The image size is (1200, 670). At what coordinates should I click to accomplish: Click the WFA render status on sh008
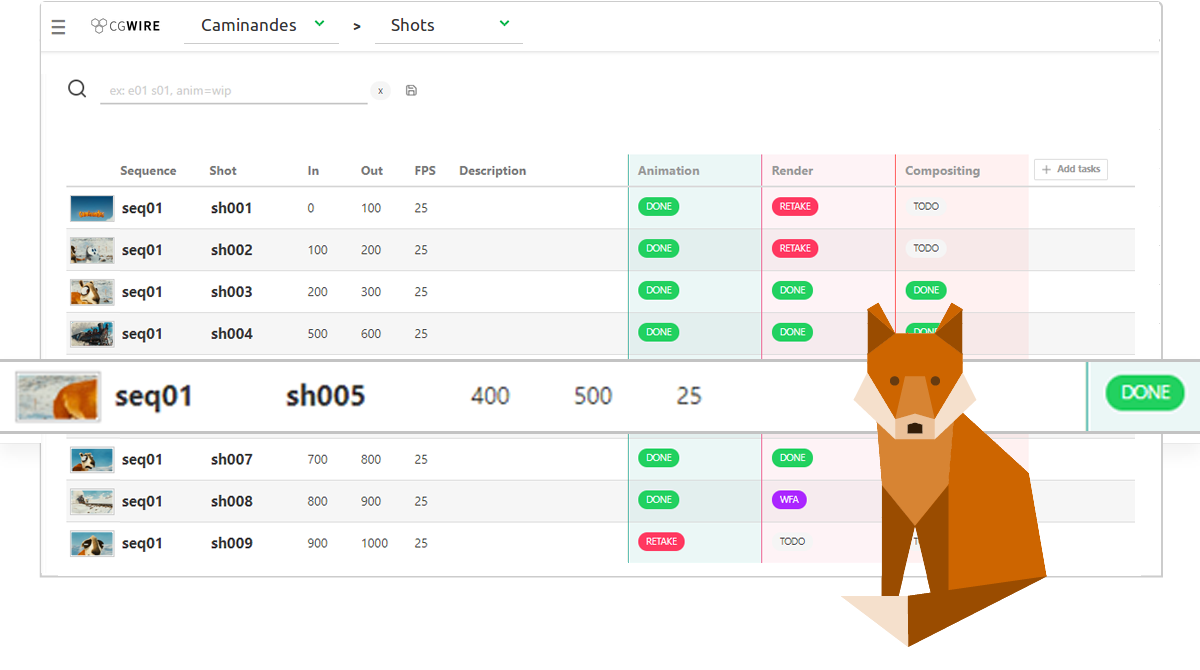[789, 500]
